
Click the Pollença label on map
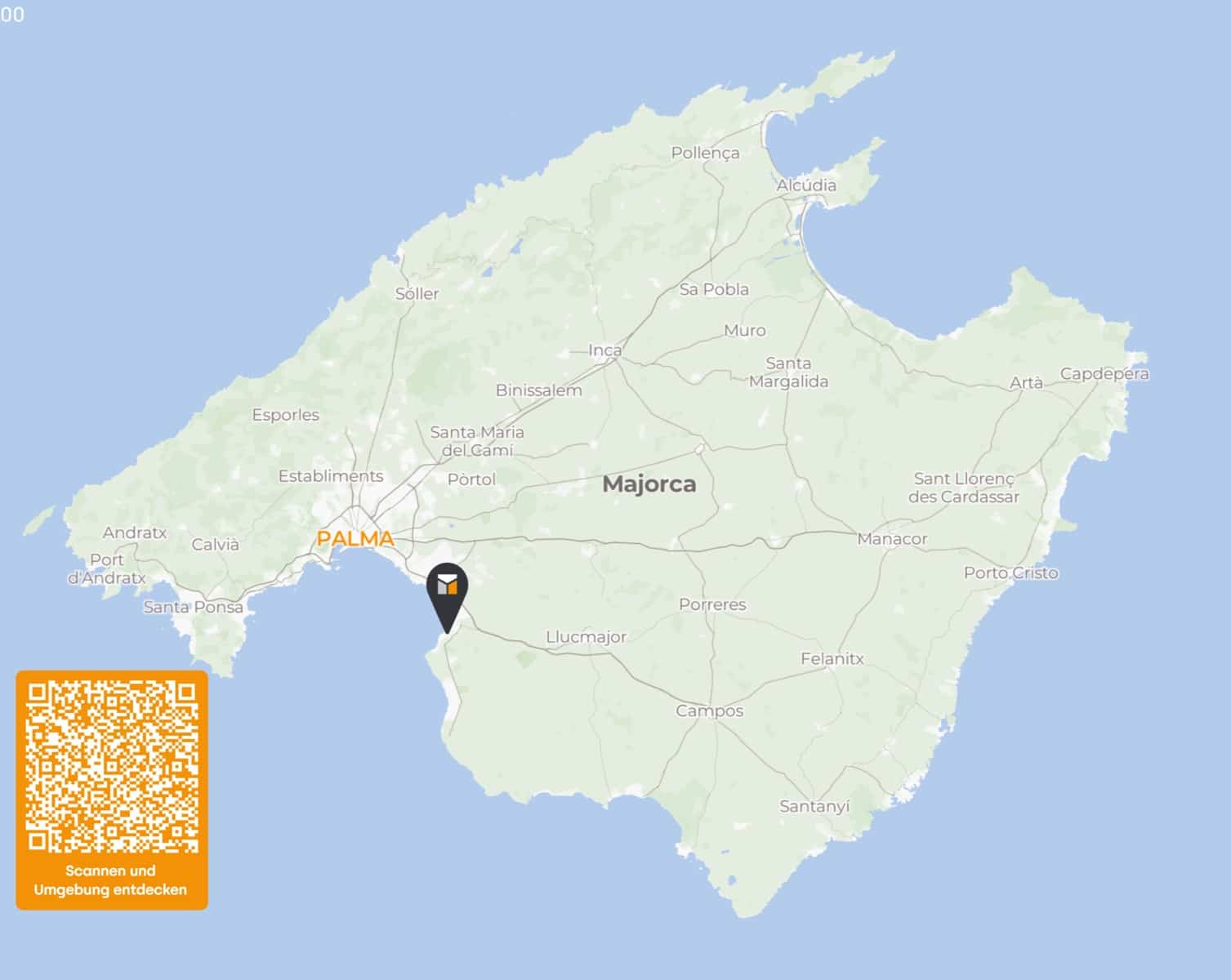tap(705, 153)
